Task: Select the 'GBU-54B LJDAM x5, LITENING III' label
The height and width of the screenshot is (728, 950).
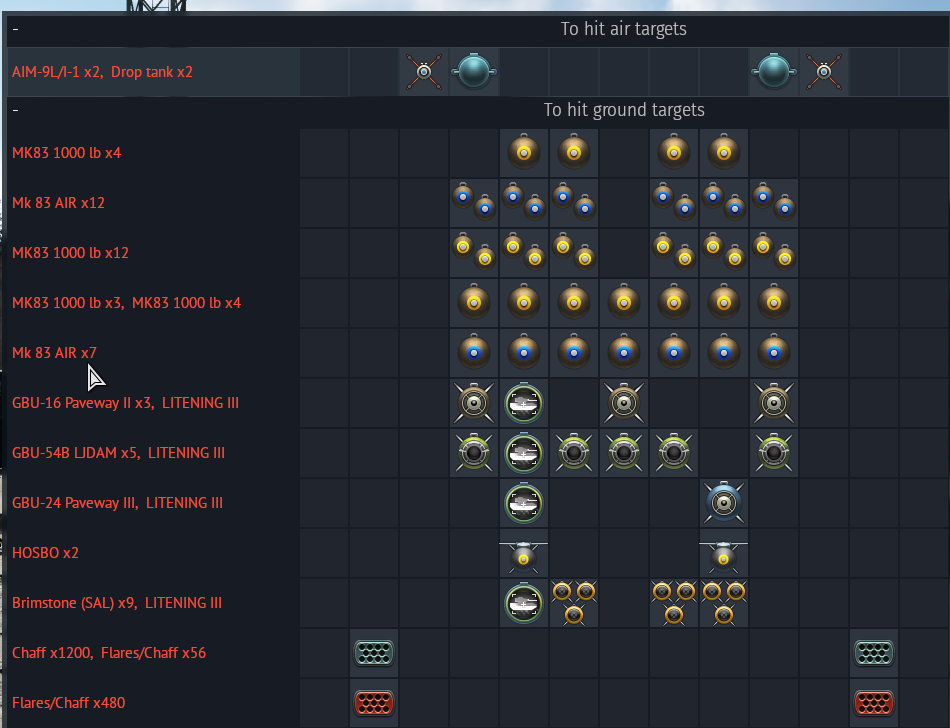Action: click(x=118, y=453)
